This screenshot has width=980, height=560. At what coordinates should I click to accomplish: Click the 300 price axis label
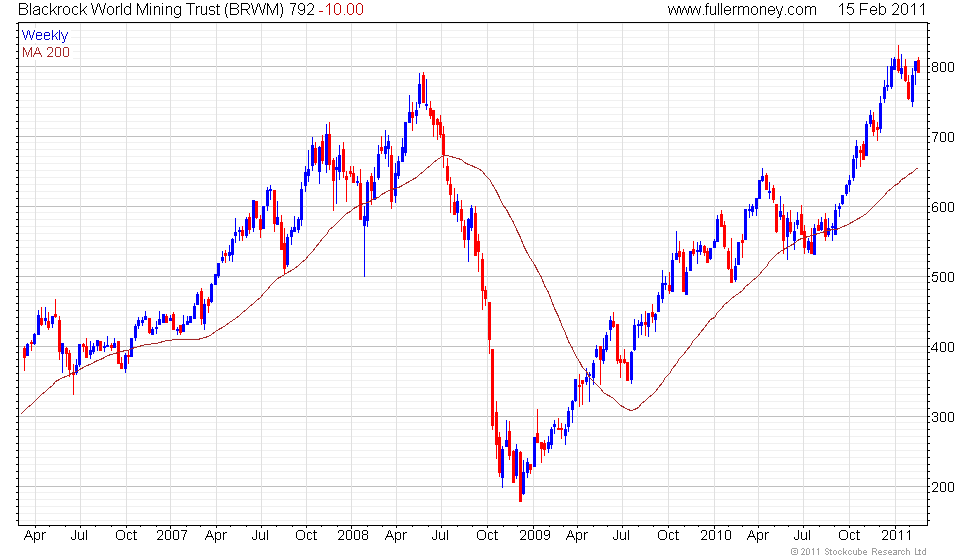coord(942,417)
